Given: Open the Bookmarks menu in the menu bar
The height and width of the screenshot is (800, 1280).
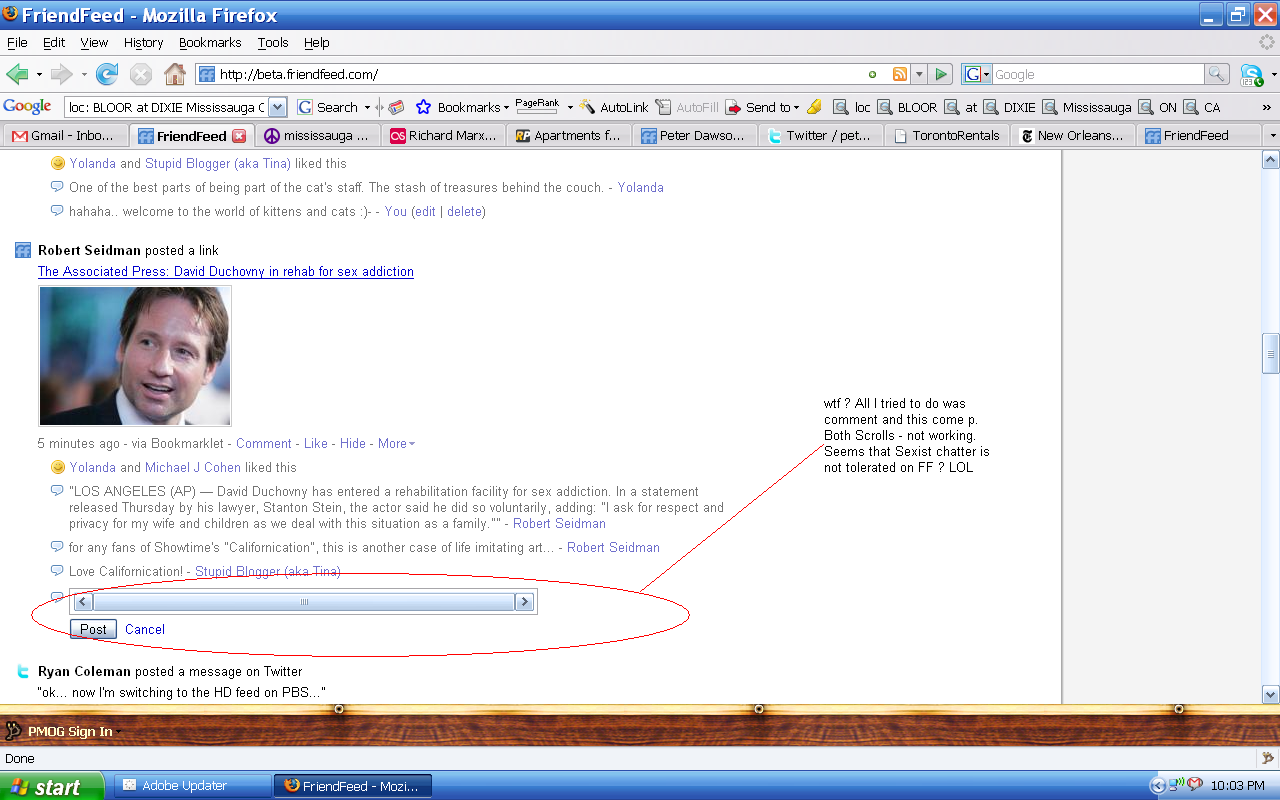Looking at the screenshot, I should coord(210,42).
